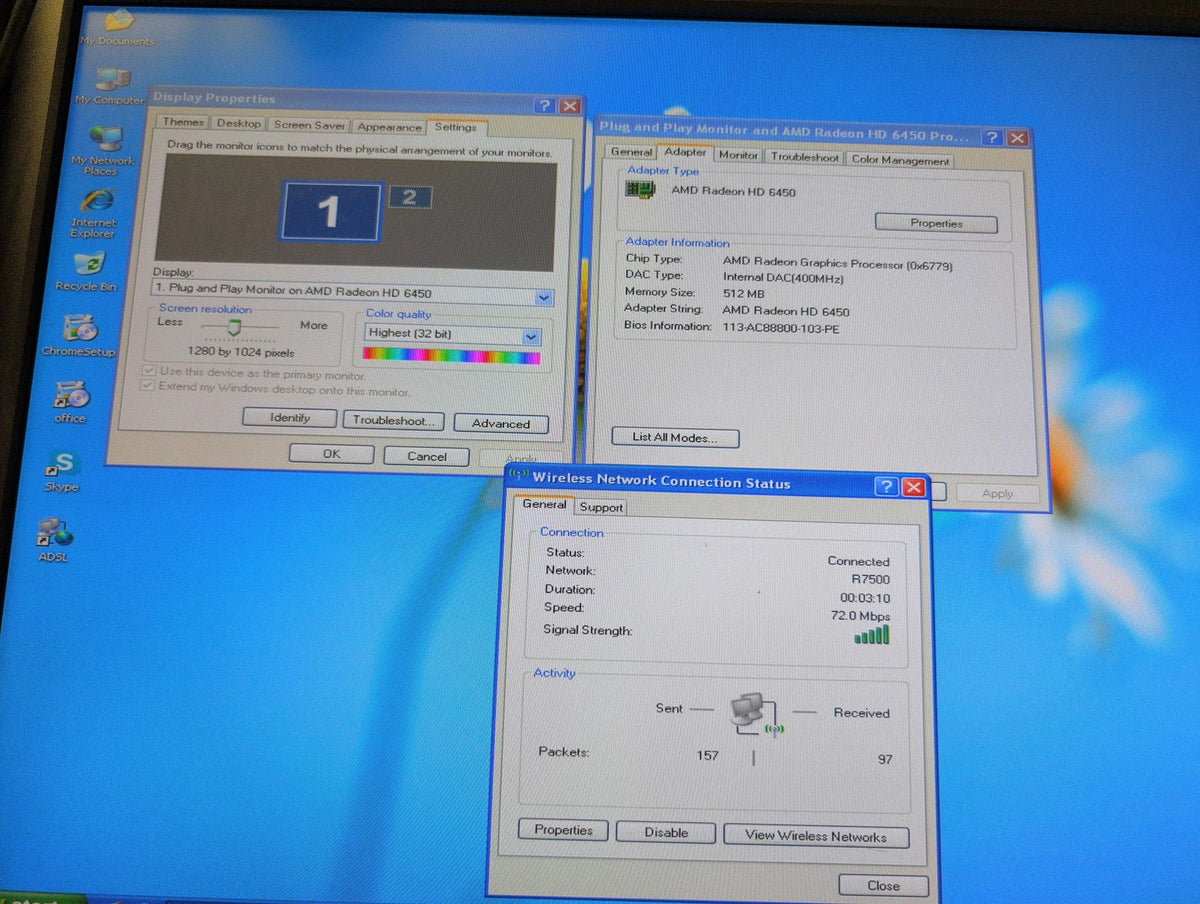Switch to the Appearance tab

[x=389, y=127]
